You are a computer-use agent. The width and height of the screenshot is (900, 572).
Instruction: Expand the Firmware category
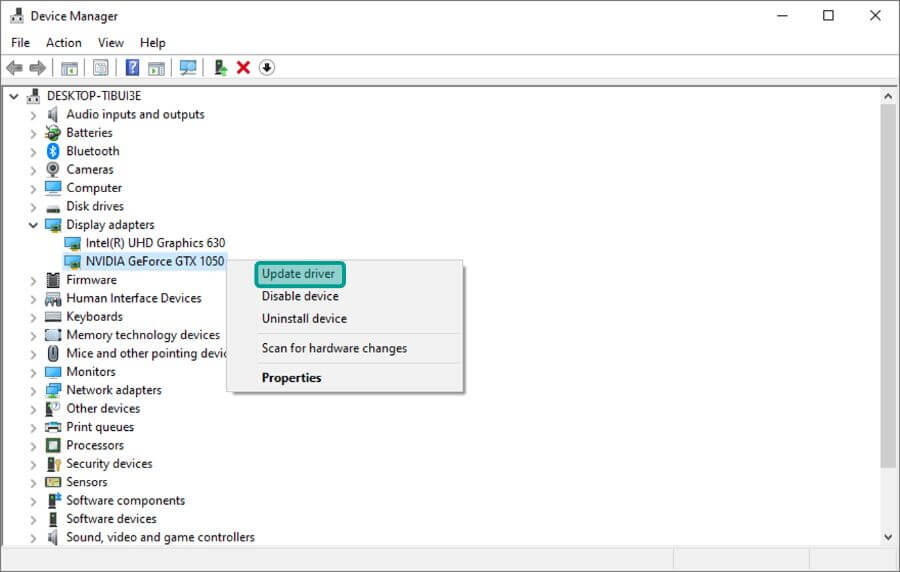coord(33,280)
